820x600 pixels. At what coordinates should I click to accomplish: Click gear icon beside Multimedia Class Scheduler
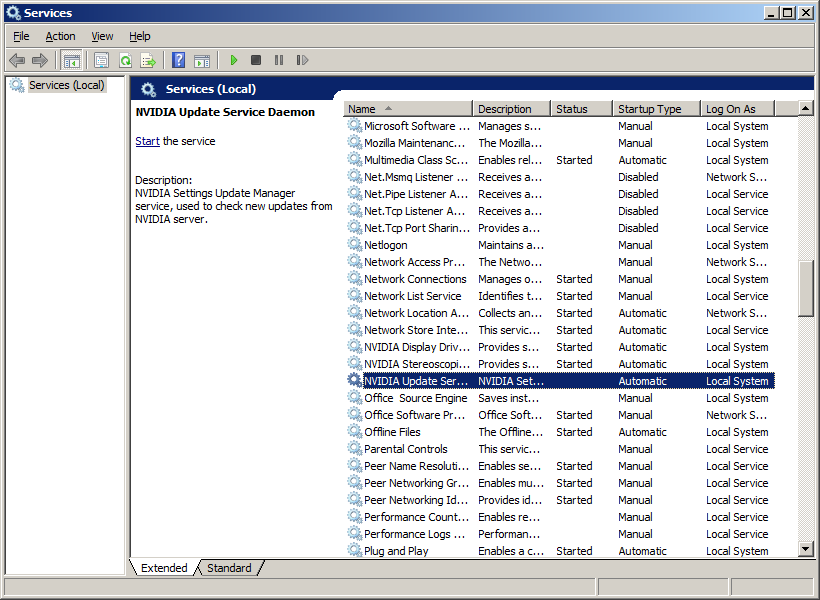[355, 160]
